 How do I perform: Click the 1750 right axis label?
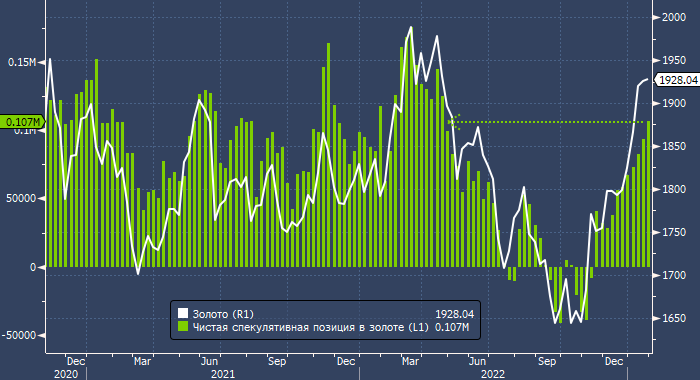[x=674, y=232]
